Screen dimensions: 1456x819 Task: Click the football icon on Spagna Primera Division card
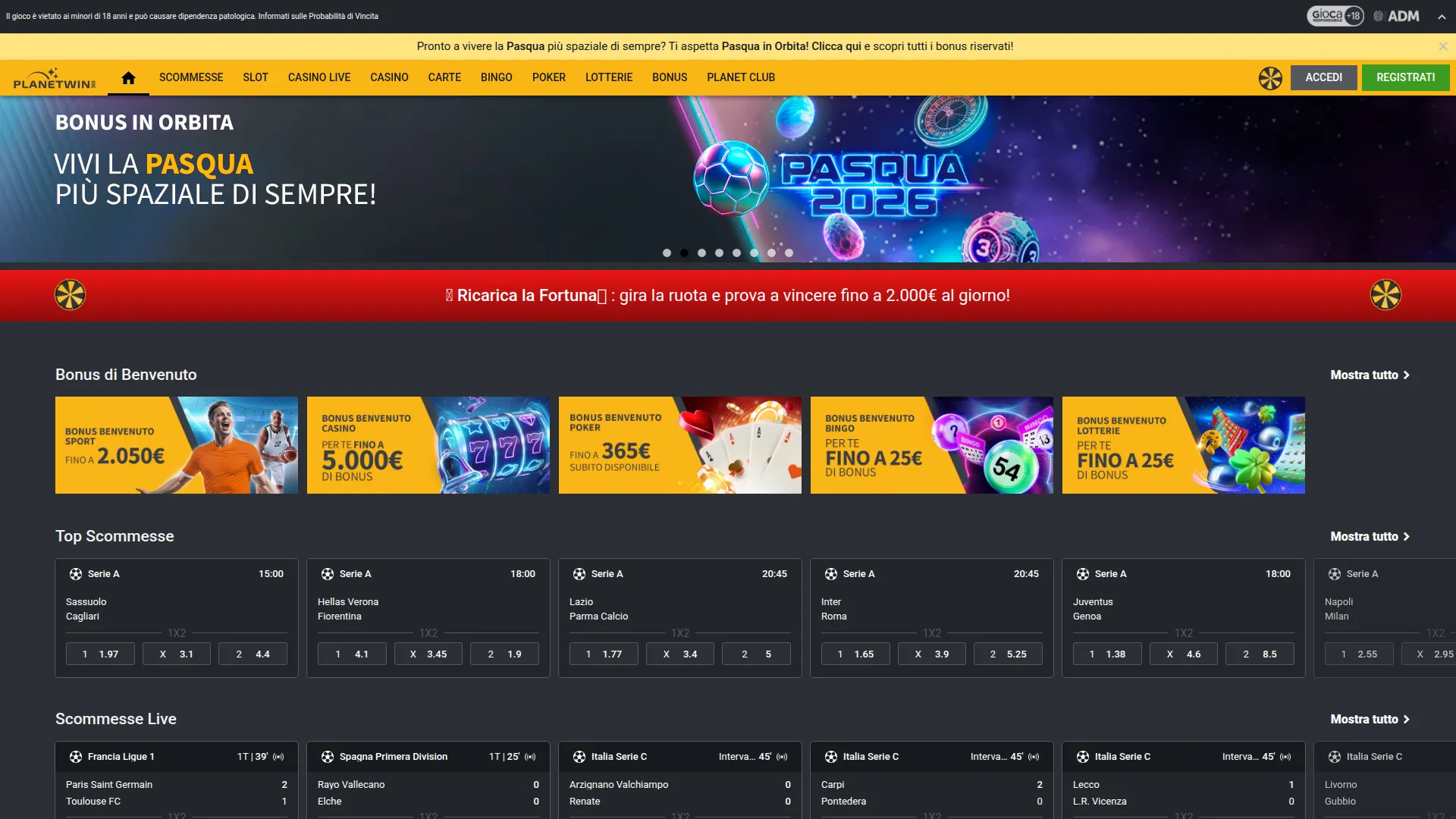329,756
